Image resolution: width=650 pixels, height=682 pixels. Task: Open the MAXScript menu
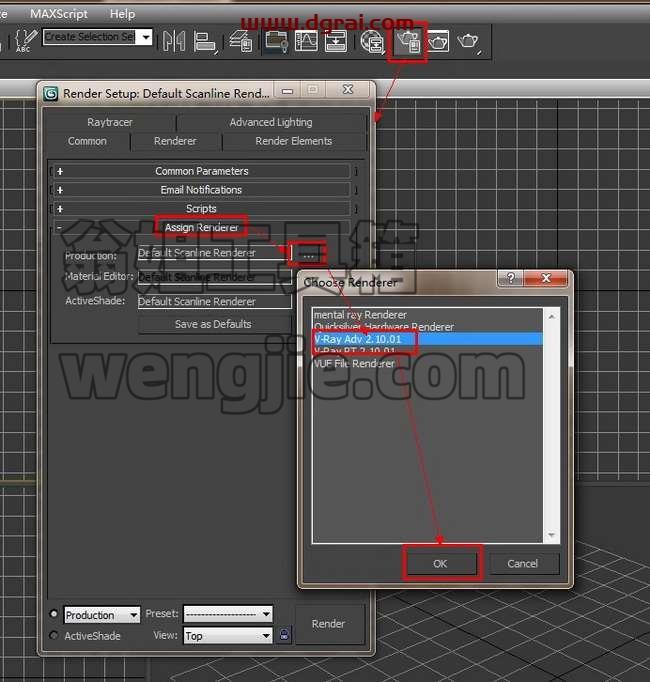pos(59,14)
